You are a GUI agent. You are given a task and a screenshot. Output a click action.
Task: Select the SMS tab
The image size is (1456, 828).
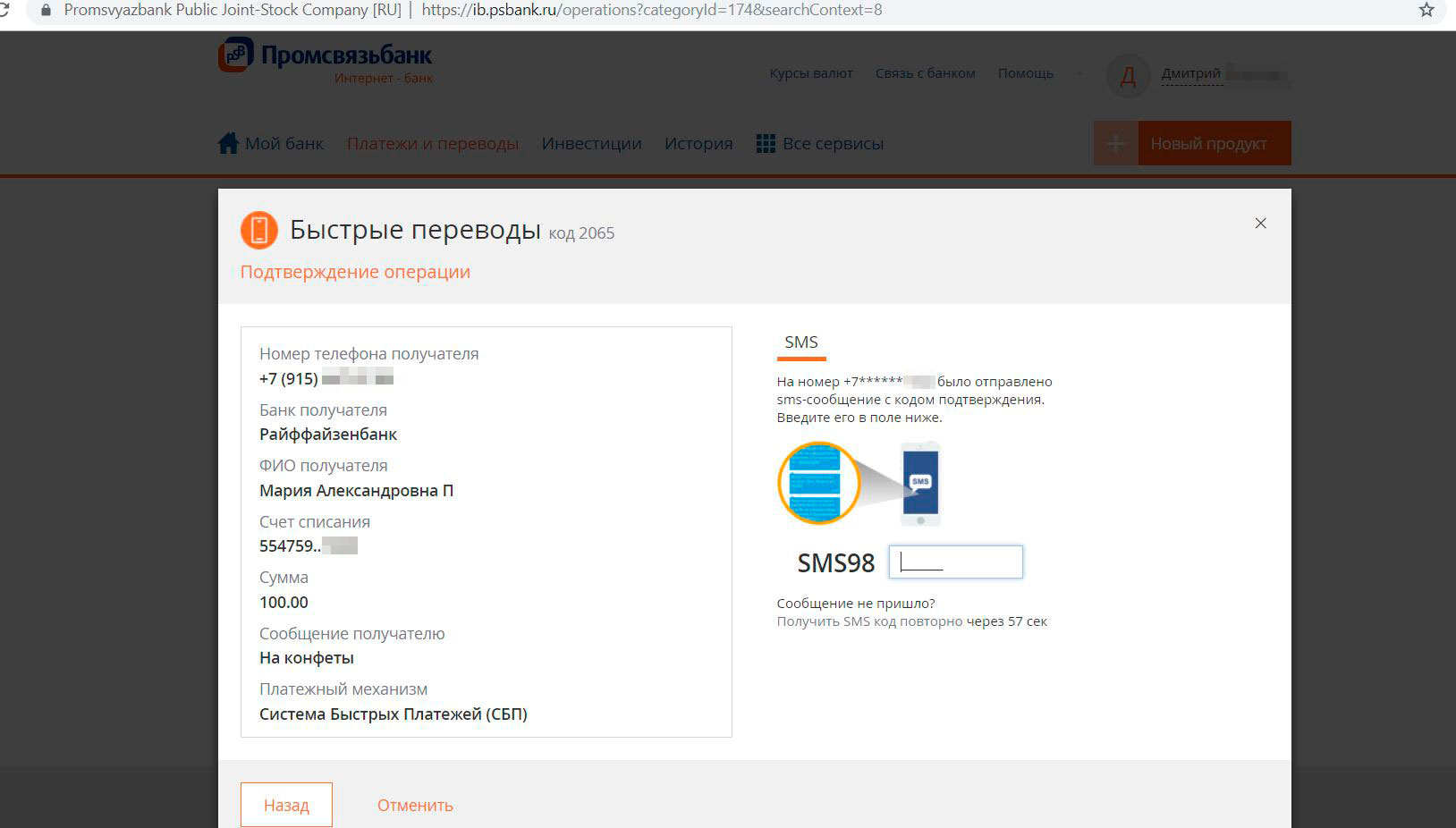(x=801, y=343)
